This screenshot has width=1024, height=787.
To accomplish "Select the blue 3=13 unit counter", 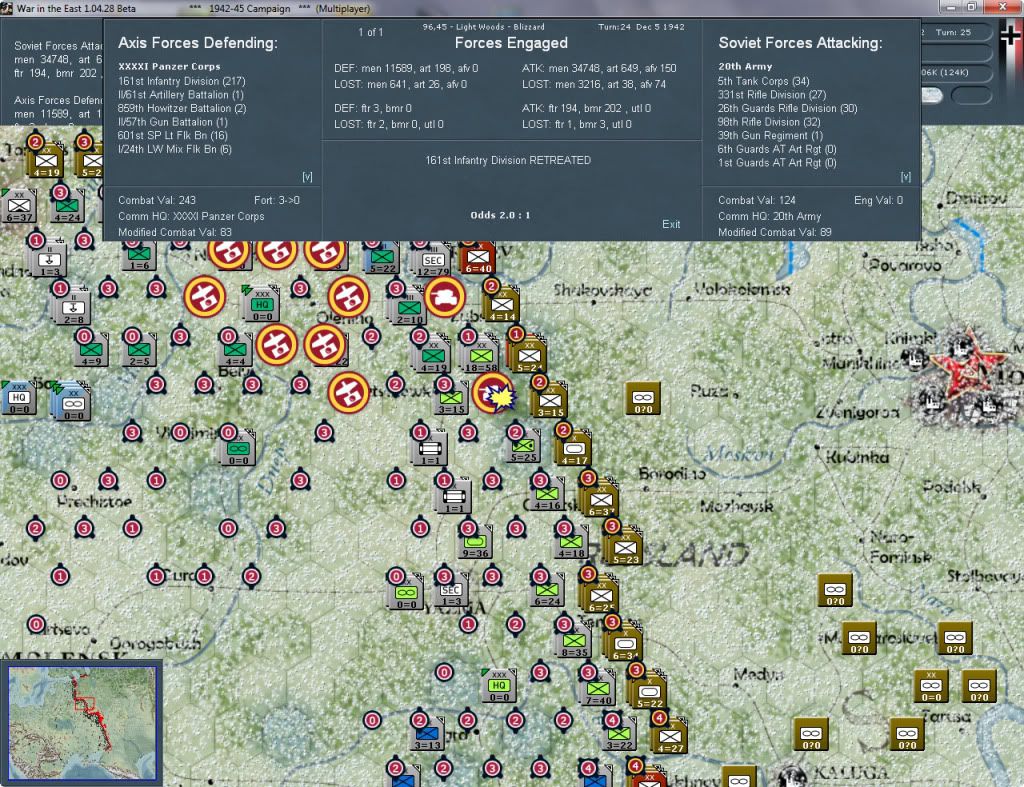I will point(427,736).
